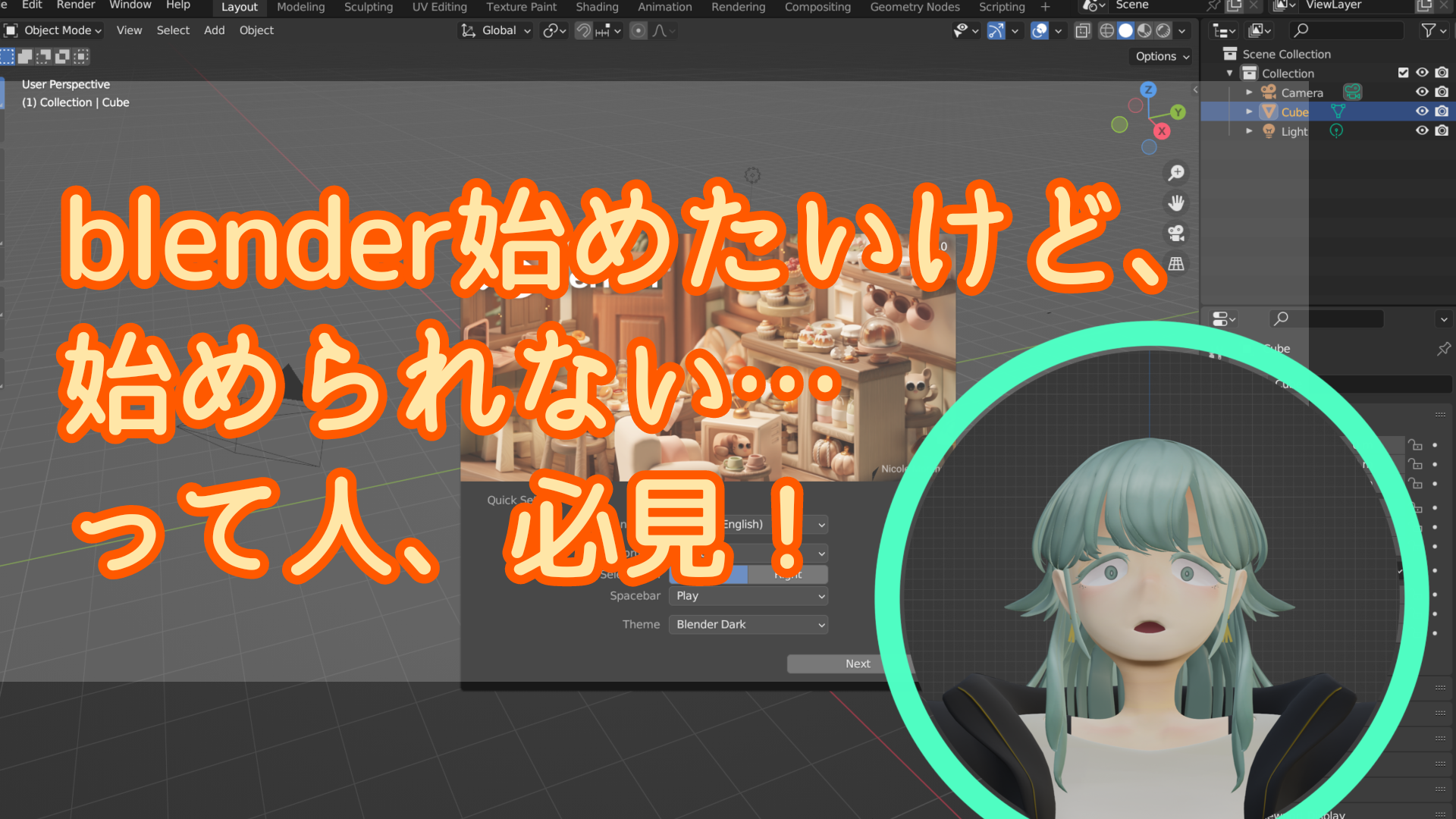The image size is (1456, 819).
Task: Switch to the Shading workspace tab
Action: click(597, 7)
